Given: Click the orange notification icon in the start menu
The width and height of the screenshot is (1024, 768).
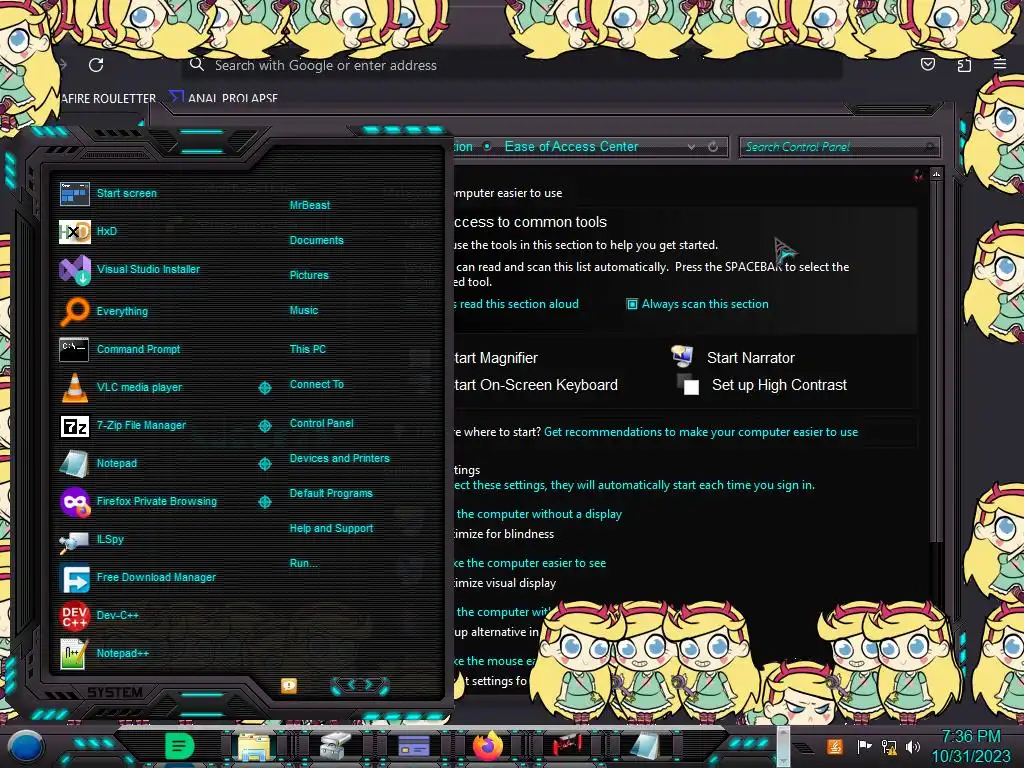Looking at the screenshot, I should coord(289,685).
